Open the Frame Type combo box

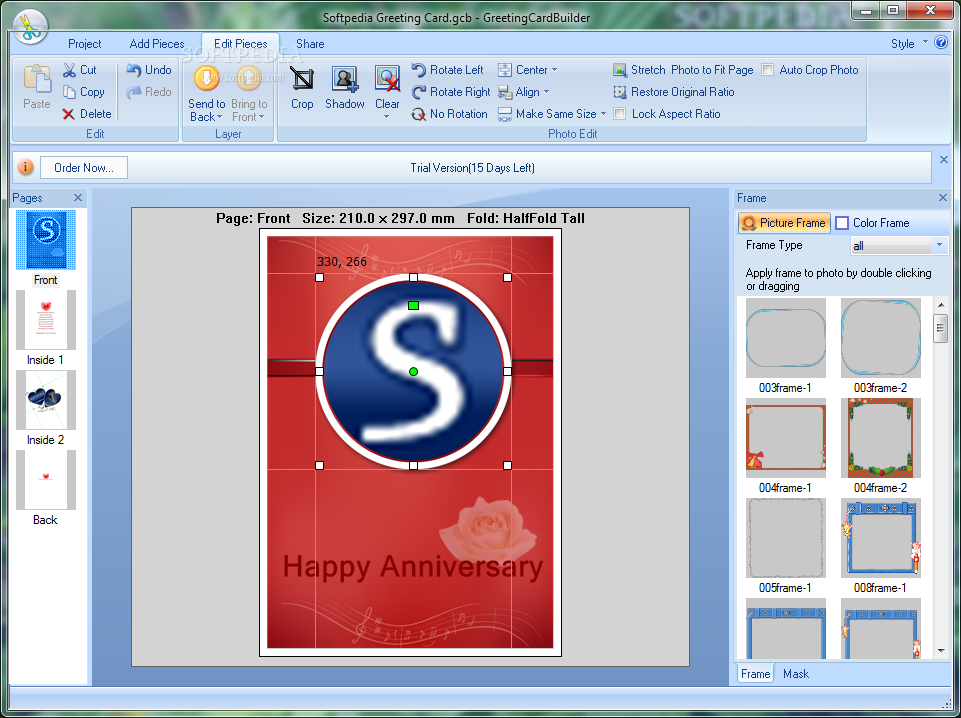(x=898, y=246)
